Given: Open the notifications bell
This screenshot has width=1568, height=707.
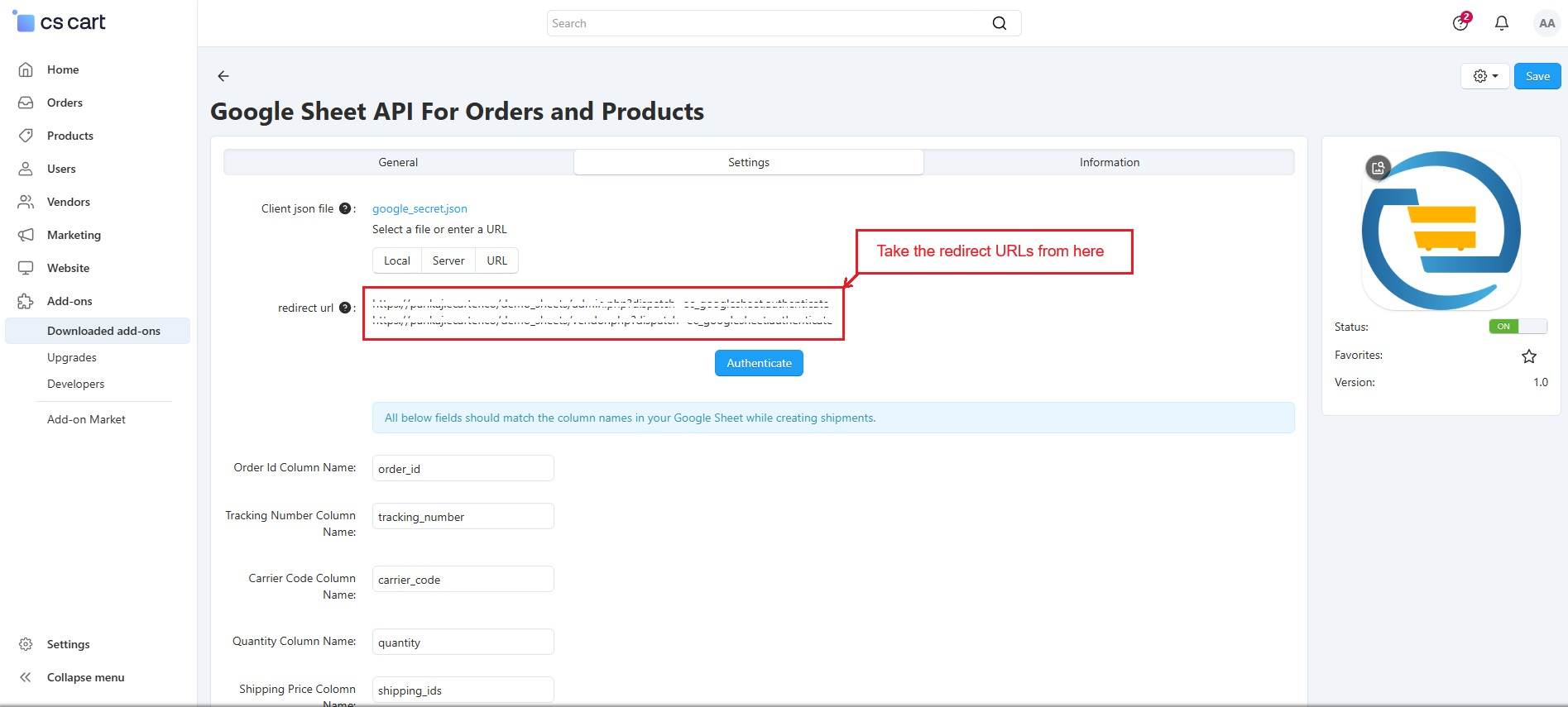Looking at the screenshot, I should [1501, 23].
